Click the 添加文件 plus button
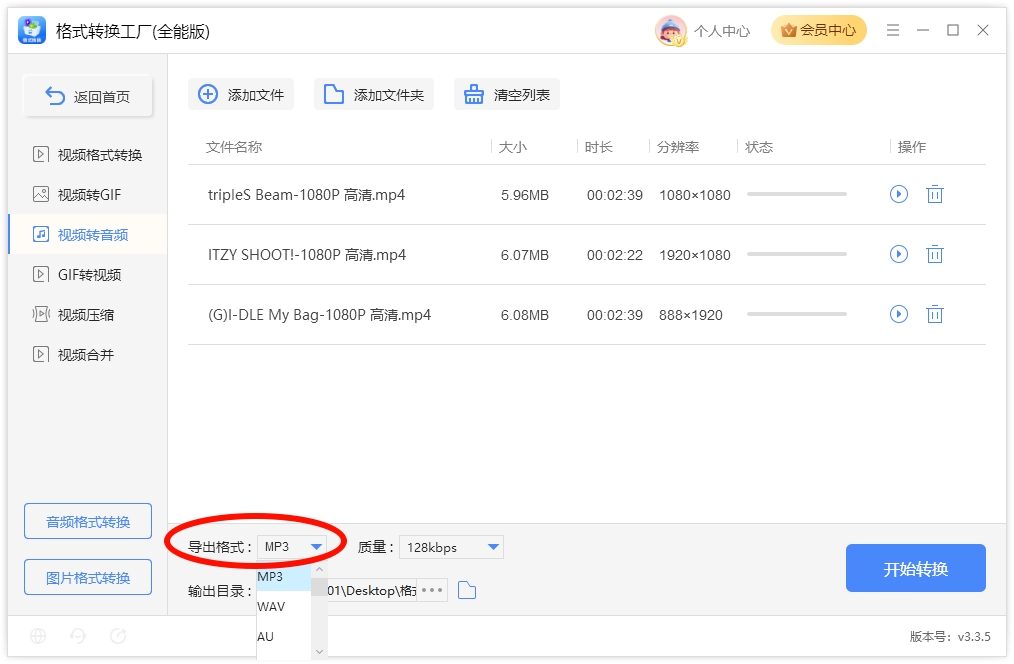 pyautogui.click(x=241, y=94)
